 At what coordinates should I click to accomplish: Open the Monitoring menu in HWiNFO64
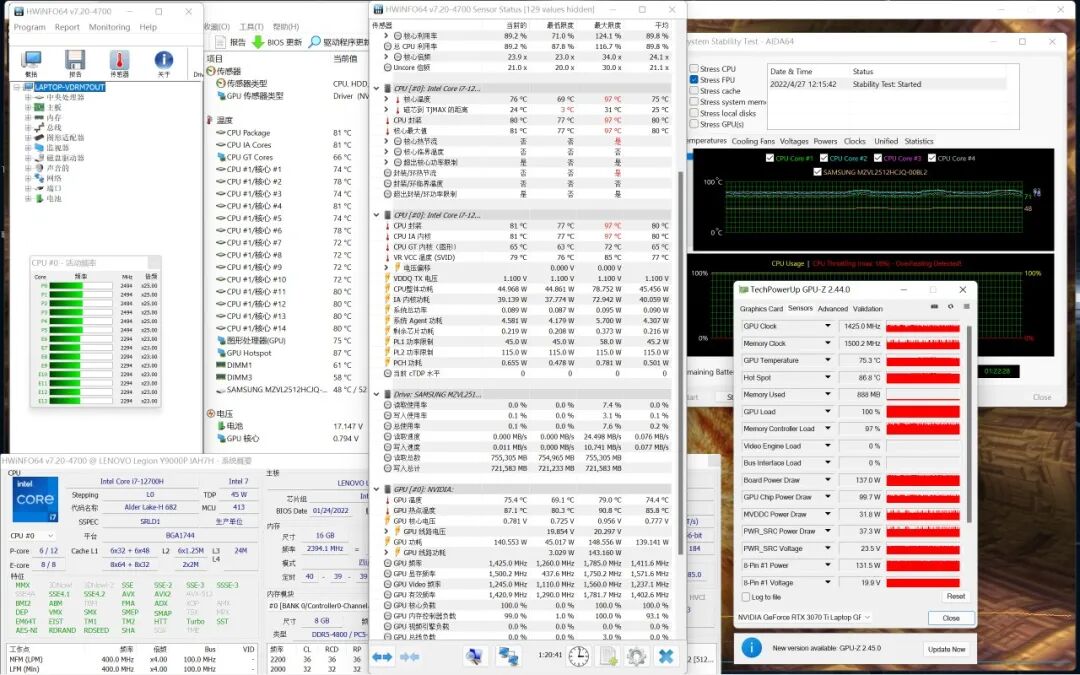click(109, 27)
